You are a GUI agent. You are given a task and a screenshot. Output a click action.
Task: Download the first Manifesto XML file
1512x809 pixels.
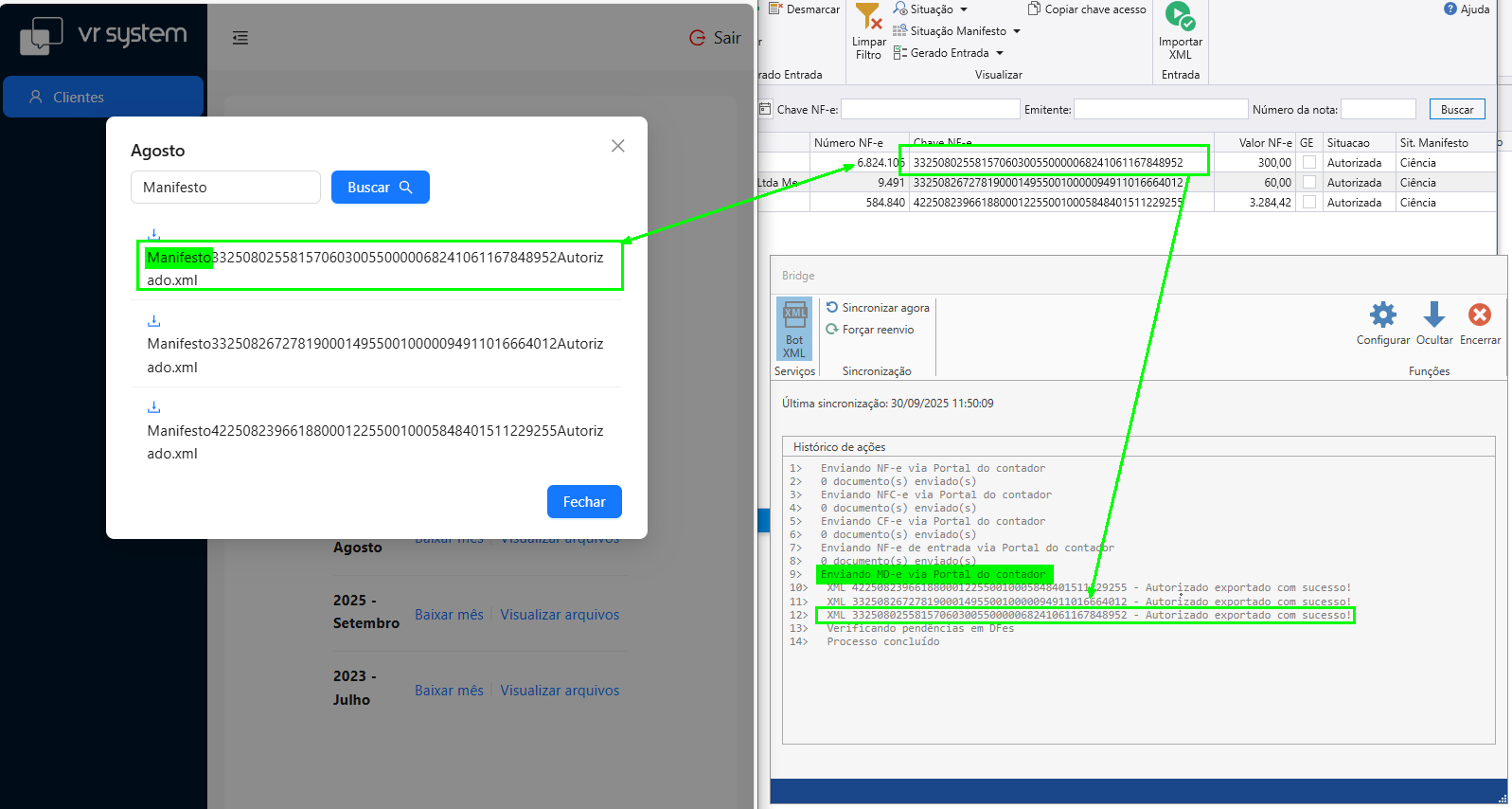[x=154, y=234]
